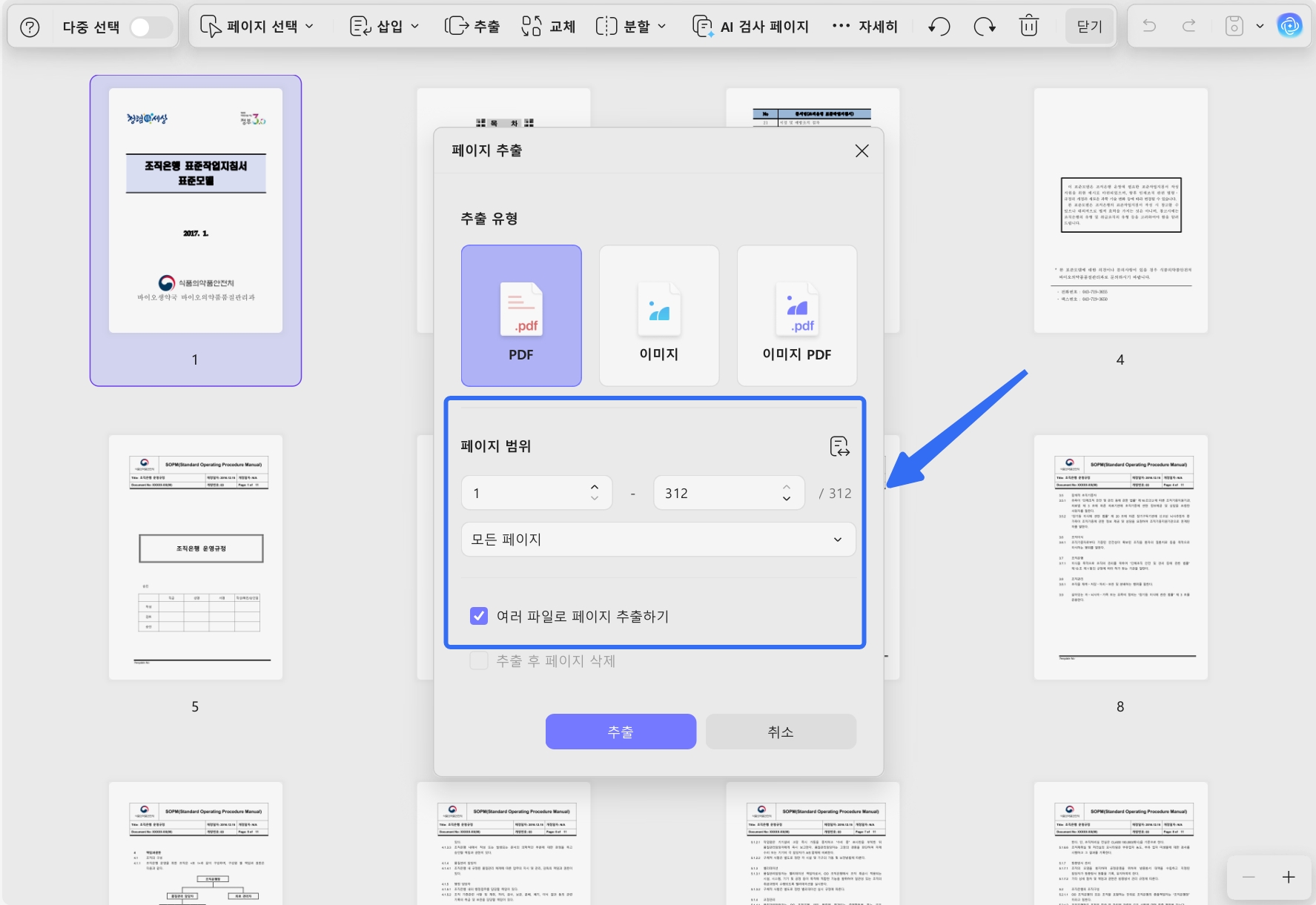
Task: Close the 페이지 추출 dialog
Action: click(x=862, y=151)
